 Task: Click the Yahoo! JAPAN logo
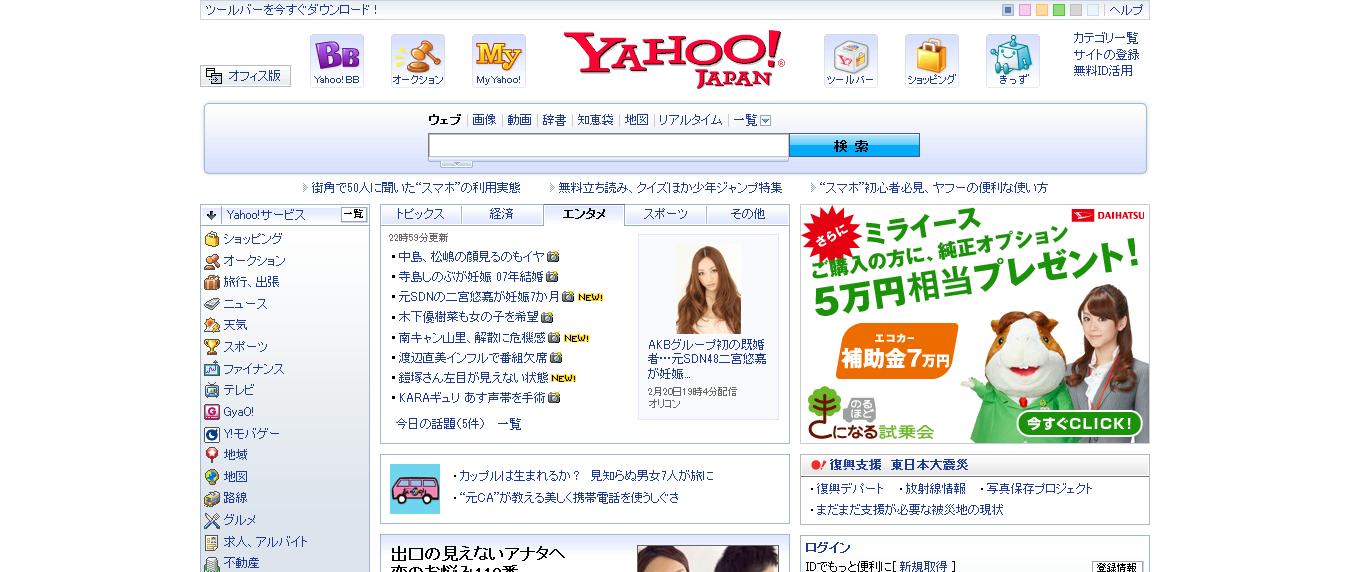pyautogui.click(x=675, y=60)
